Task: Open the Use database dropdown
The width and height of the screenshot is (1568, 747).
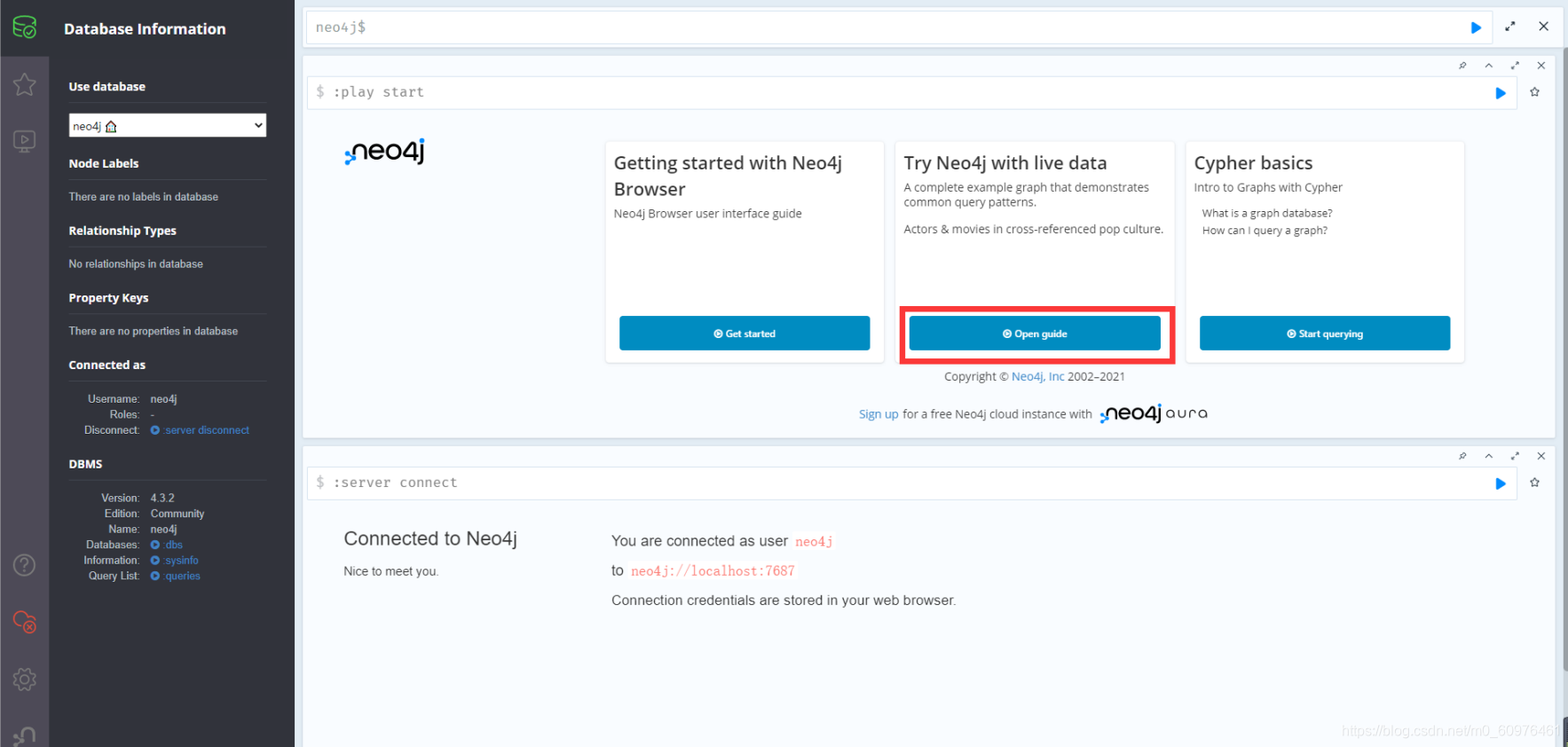Action: 168,125
